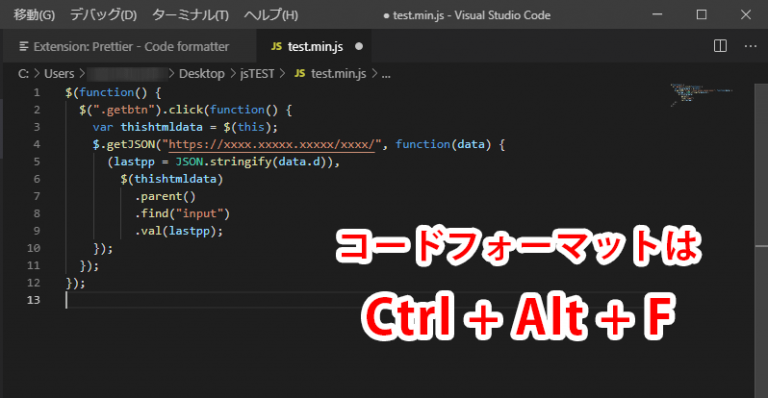Expand the jsTEST breadcrumb folder

(x=257, y=73)
